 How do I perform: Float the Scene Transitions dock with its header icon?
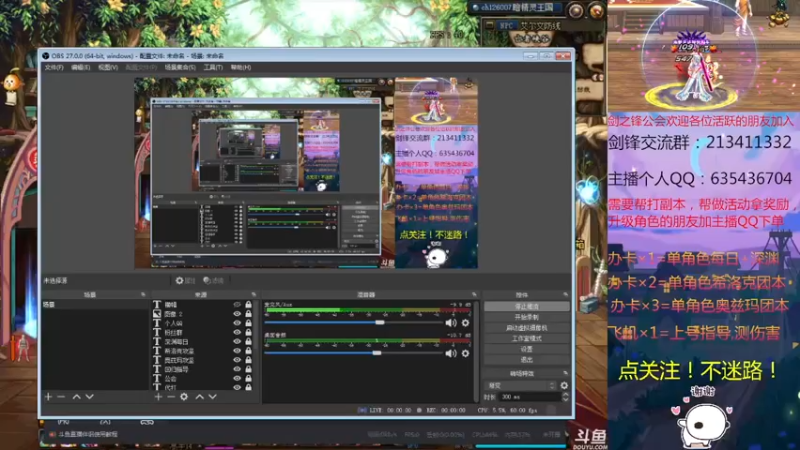(x=565, y=373)
